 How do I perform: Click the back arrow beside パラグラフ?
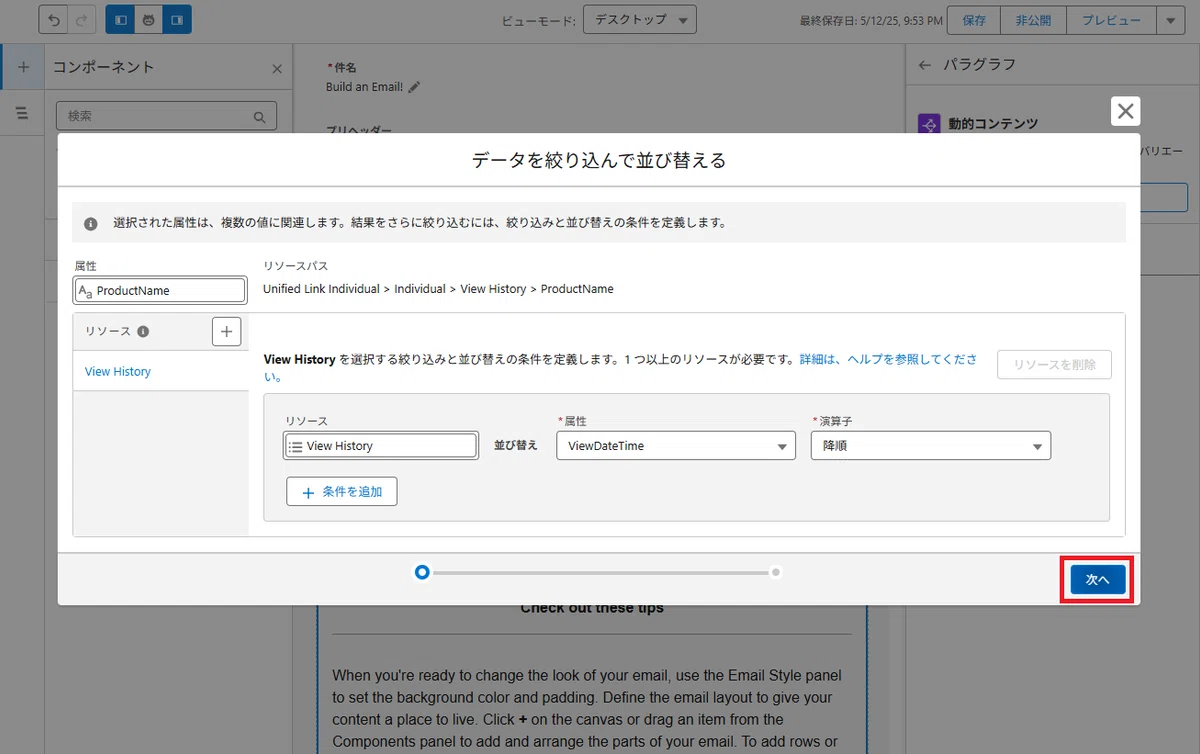pyautogui.click(x=925, y=65)
